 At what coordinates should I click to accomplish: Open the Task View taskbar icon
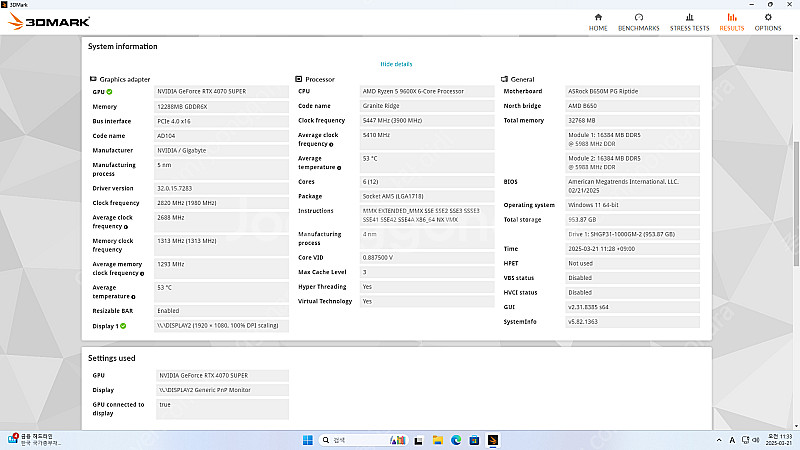tap(418, 440)
